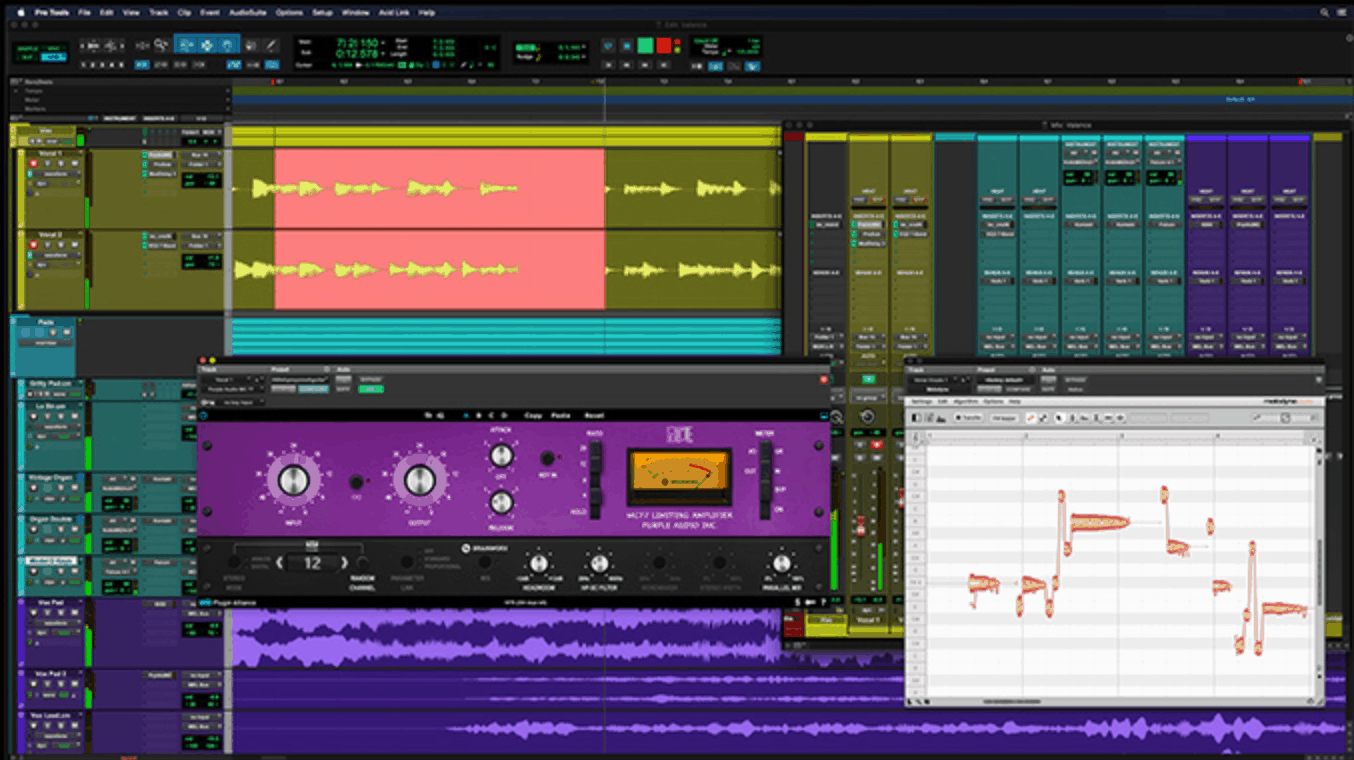This screenshot has width=1354, height=760.
Task: Select the Trim tool in edit toolbar
Action: [186, 45]
